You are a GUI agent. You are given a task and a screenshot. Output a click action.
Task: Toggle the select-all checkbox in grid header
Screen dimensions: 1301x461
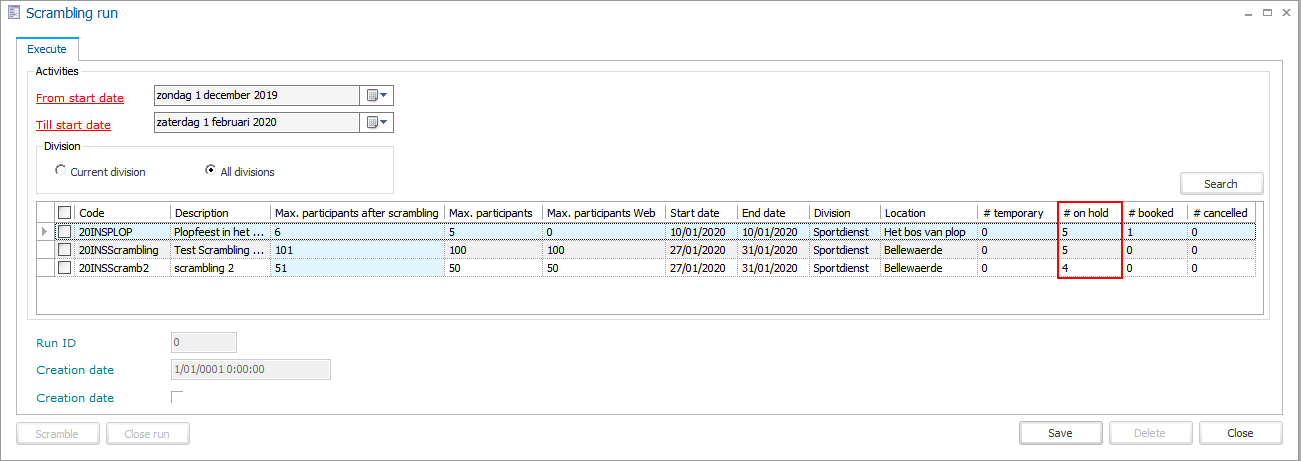point(65,213)
